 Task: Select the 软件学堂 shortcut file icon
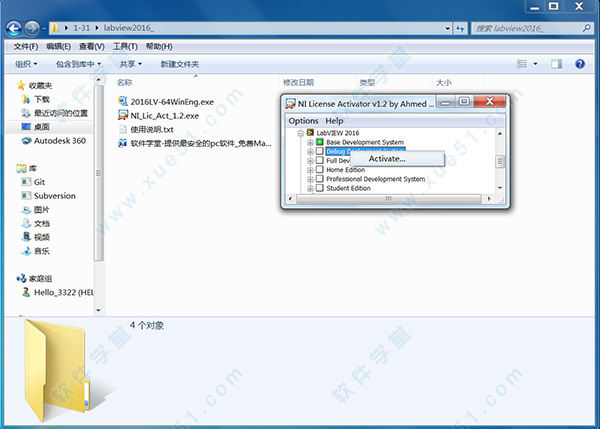coord(122,143)
